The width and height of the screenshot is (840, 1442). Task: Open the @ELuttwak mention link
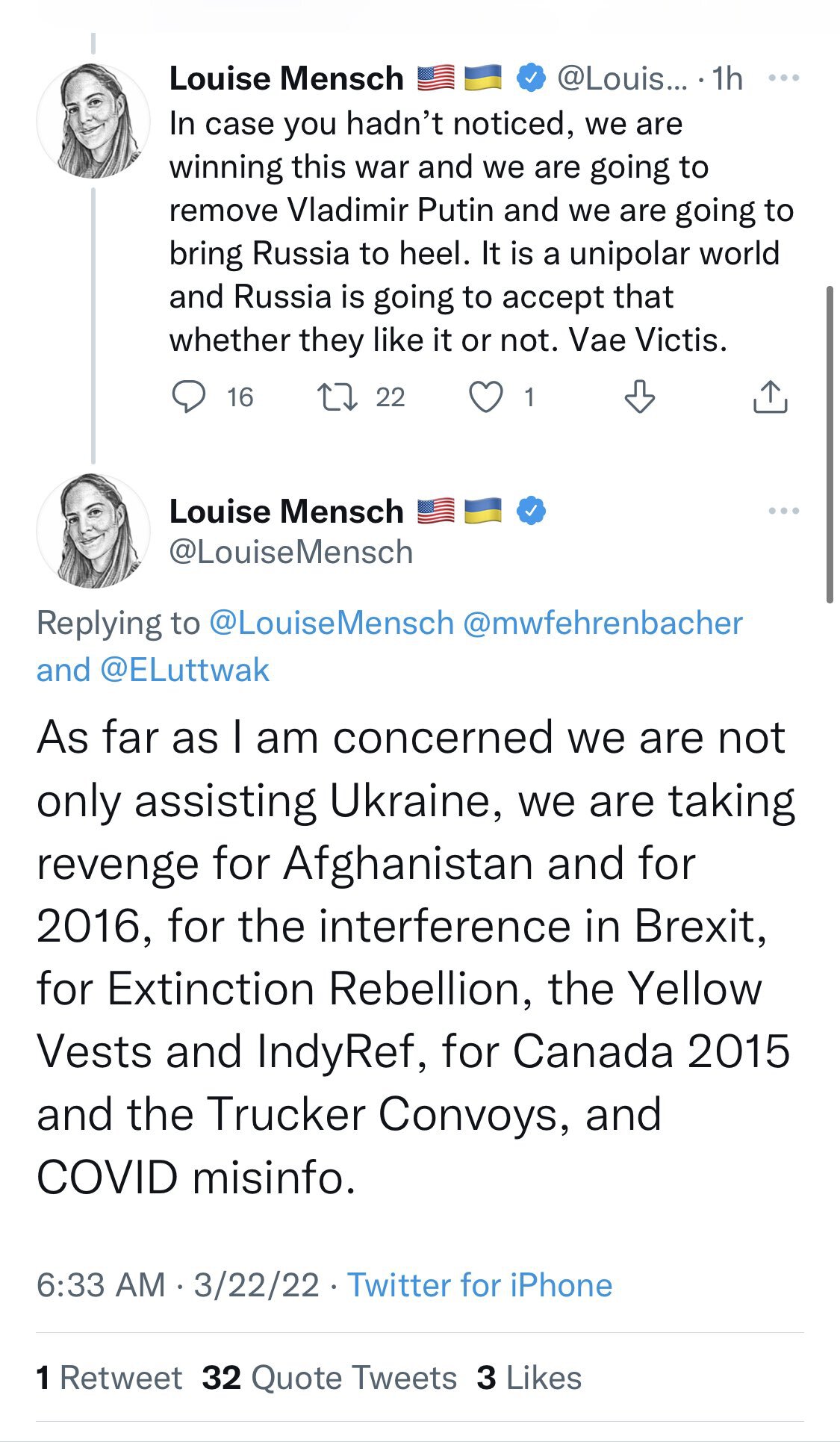[184, 670]
